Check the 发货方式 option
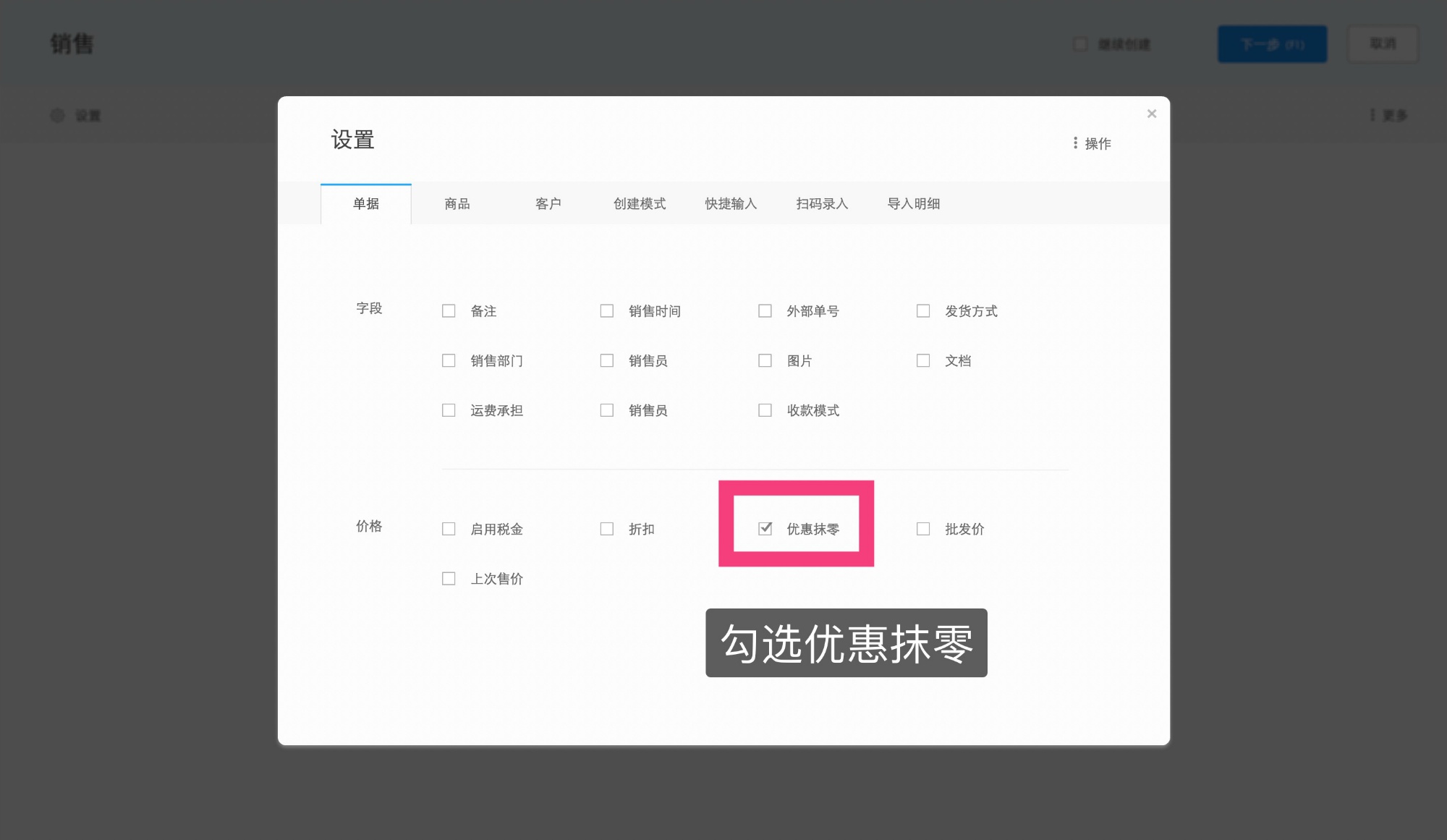 [923, 310]
